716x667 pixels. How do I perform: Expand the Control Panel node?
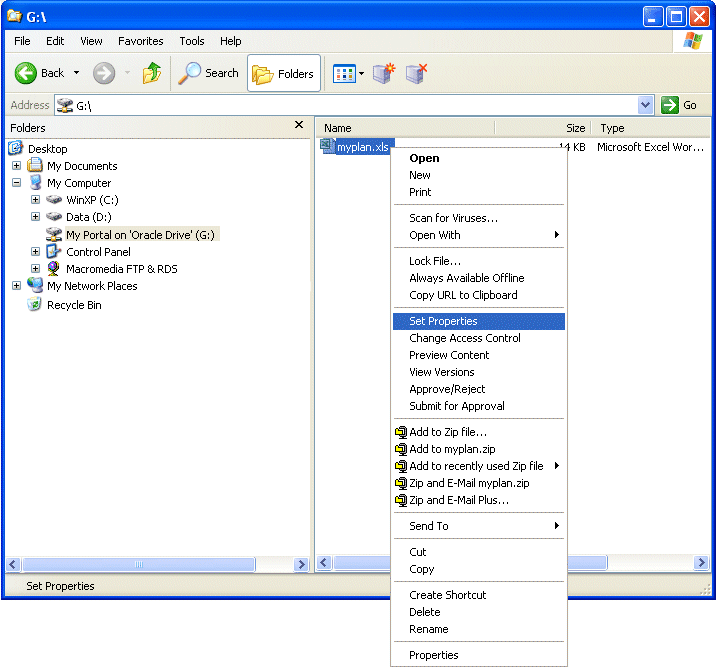coord(35,252)
